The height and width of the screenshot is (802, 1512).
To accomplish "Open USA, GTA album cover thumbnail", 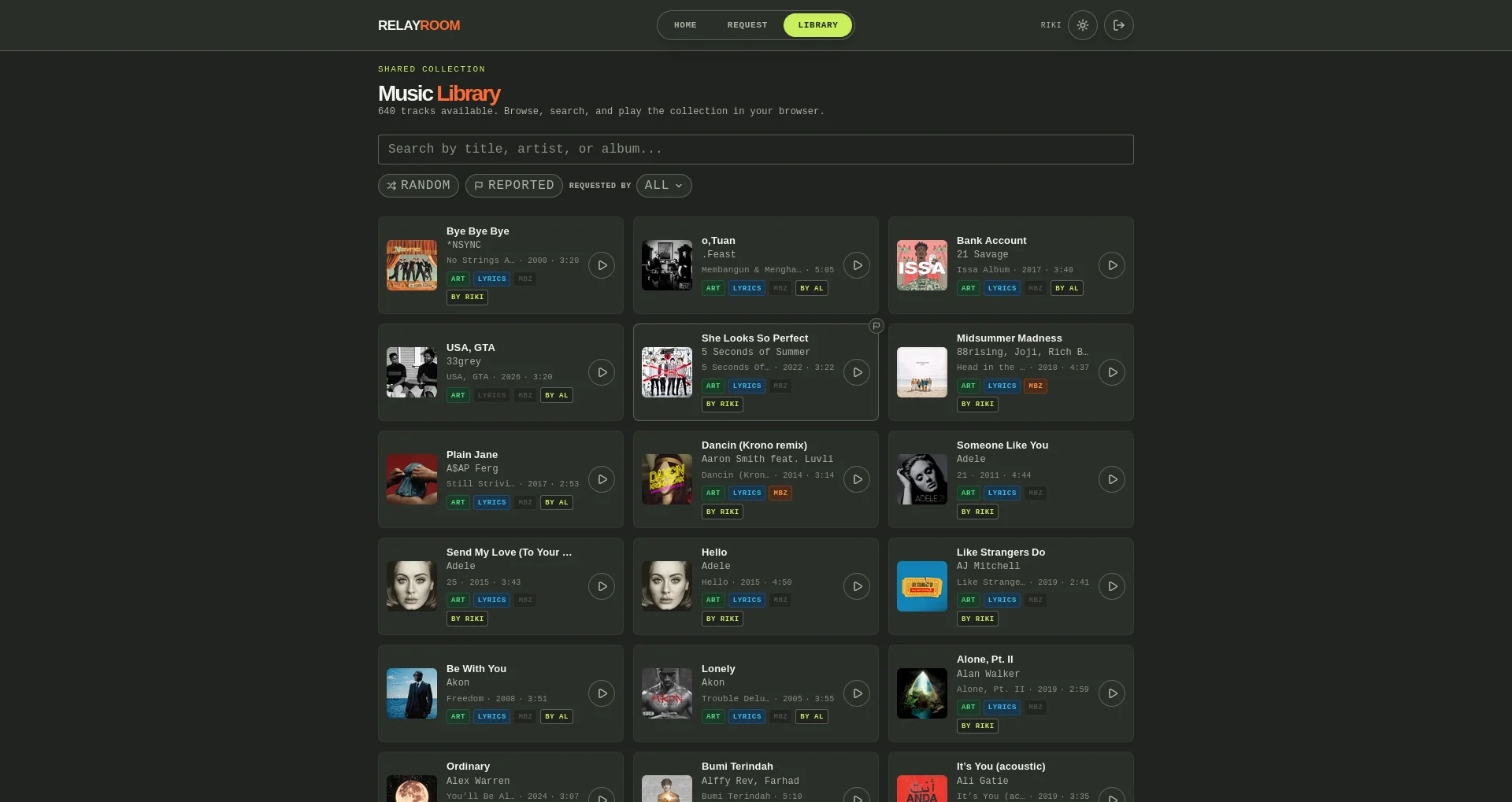I will tap(412, 372).
